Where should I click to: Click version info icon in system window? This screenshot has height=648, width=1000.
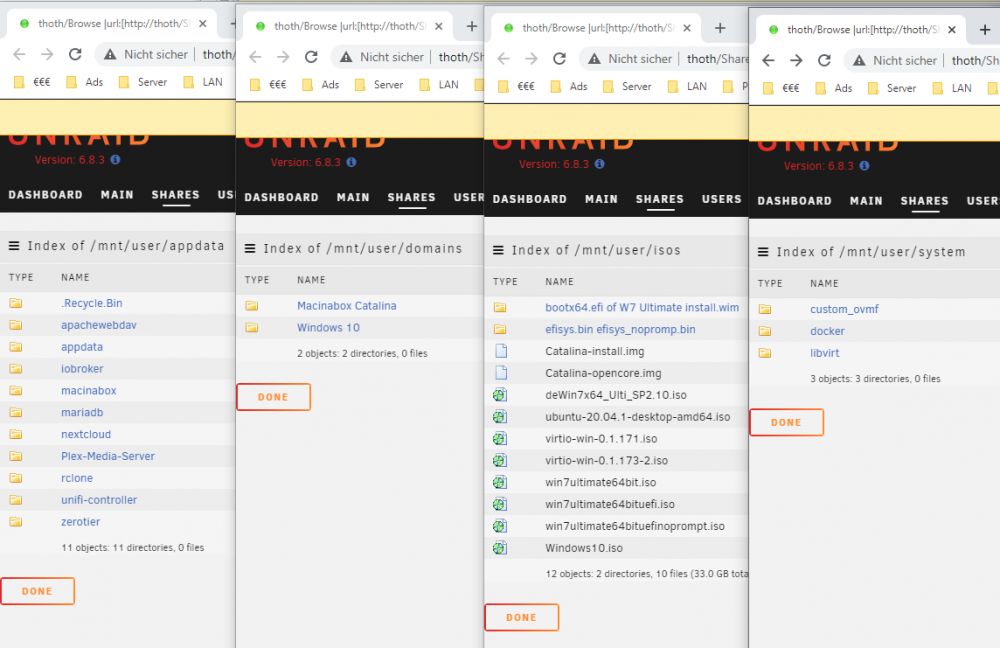pos(864,166)
